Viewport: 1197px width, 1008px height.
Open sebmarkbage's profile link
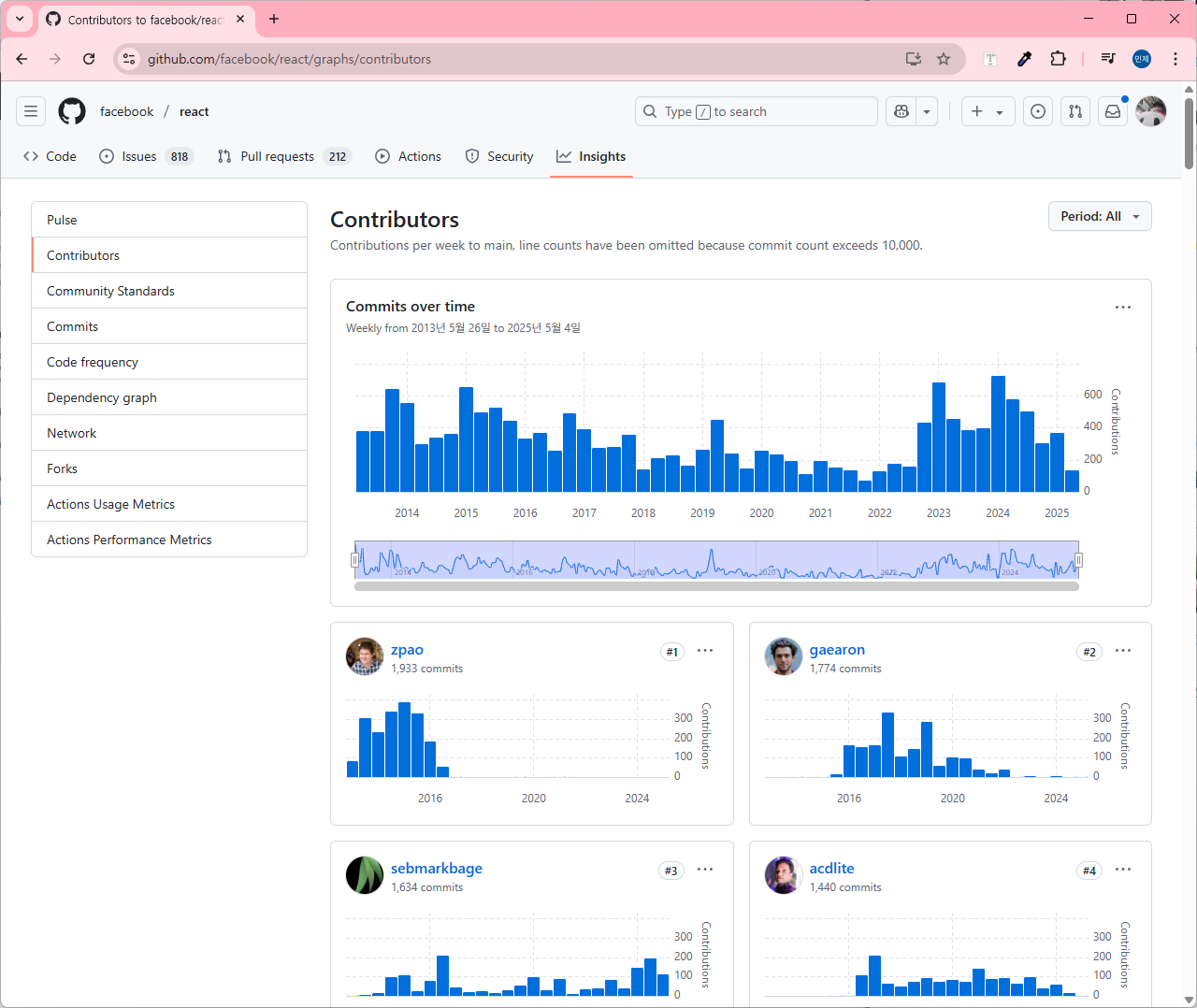click(x=437, y=869)
